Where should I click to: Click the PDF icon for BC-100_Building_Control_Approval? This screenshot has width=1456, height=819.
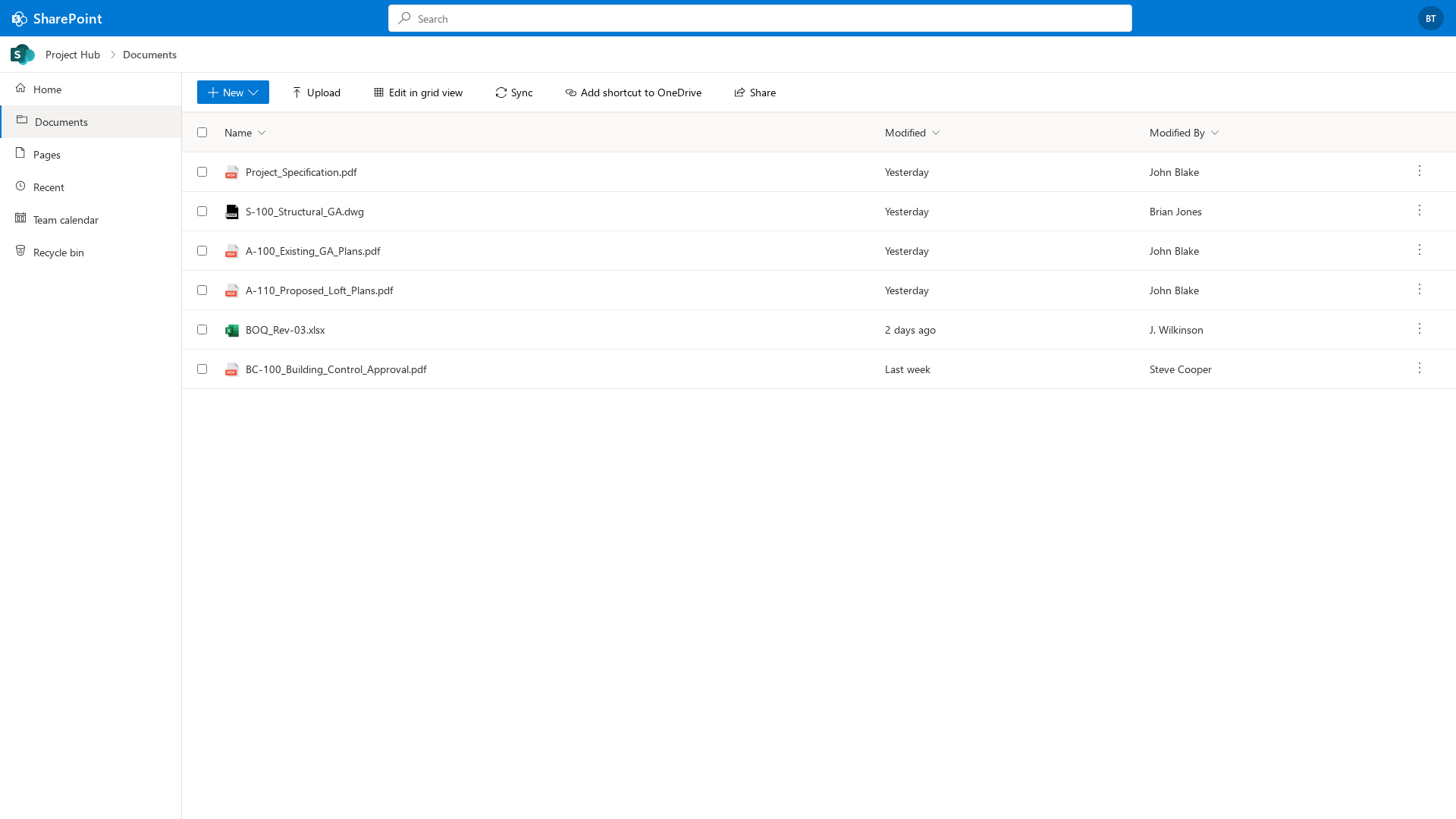click(232, 369)
